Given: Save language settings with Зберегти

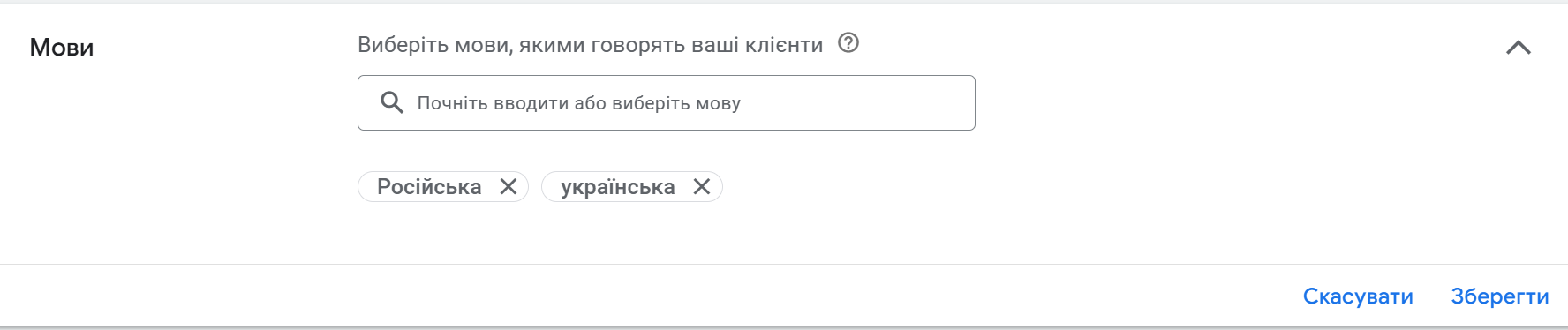Looking at the screenshot, I should (1500, 296).
